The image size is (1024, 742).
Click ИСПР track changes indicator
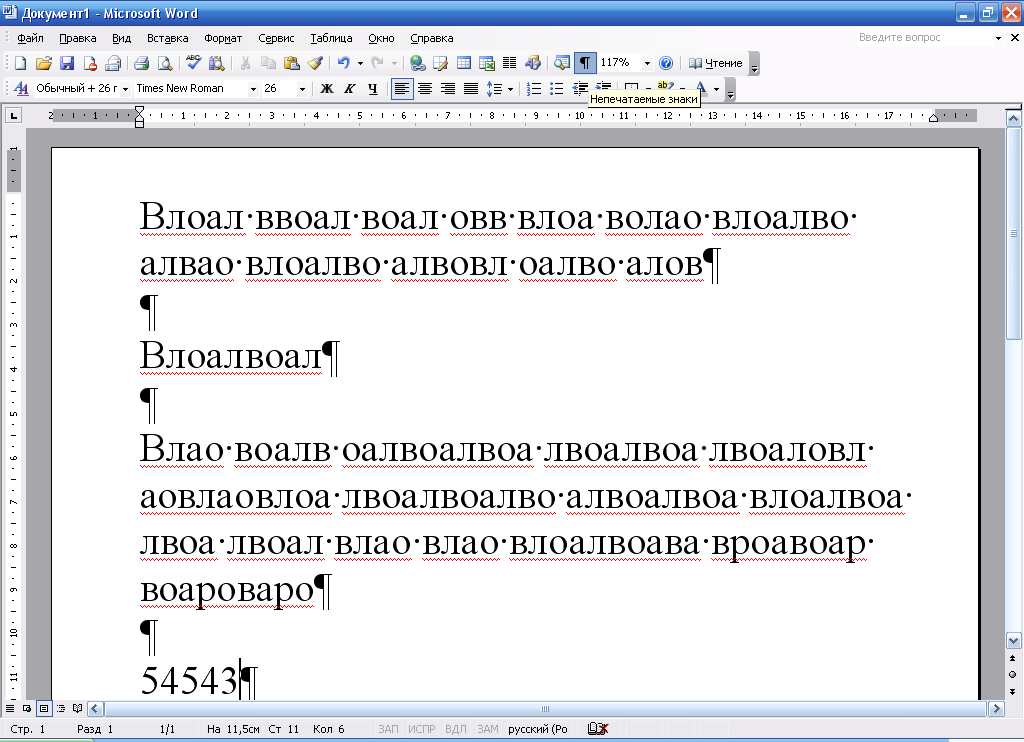tap(421, 729)
